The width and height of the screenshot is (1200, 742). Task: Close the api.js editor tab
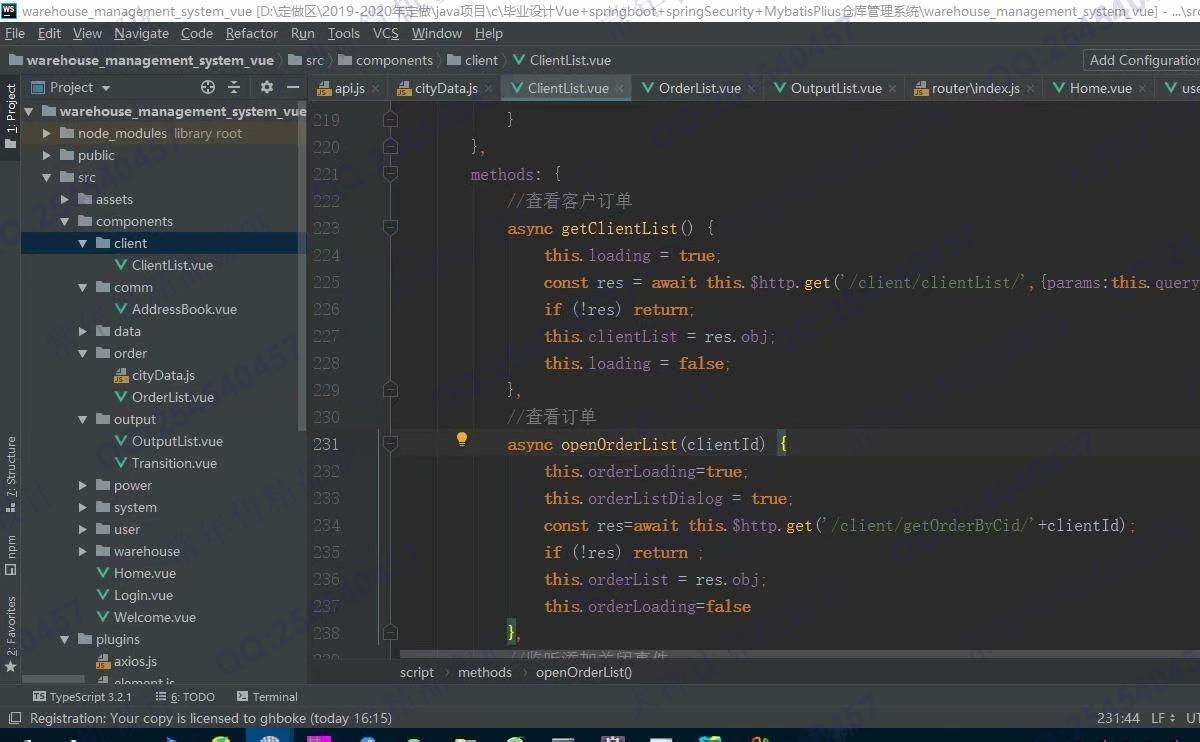tap(375, 89)
